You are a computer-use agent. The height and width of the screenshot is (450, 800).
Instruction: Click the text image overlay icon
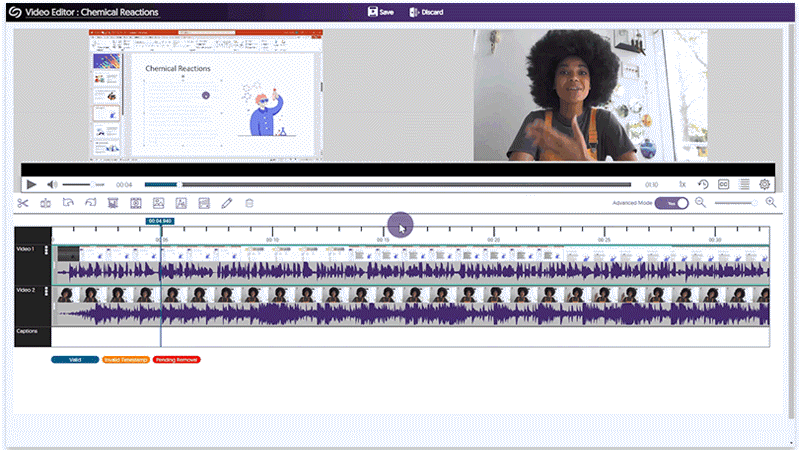click(x=181, y=203)
